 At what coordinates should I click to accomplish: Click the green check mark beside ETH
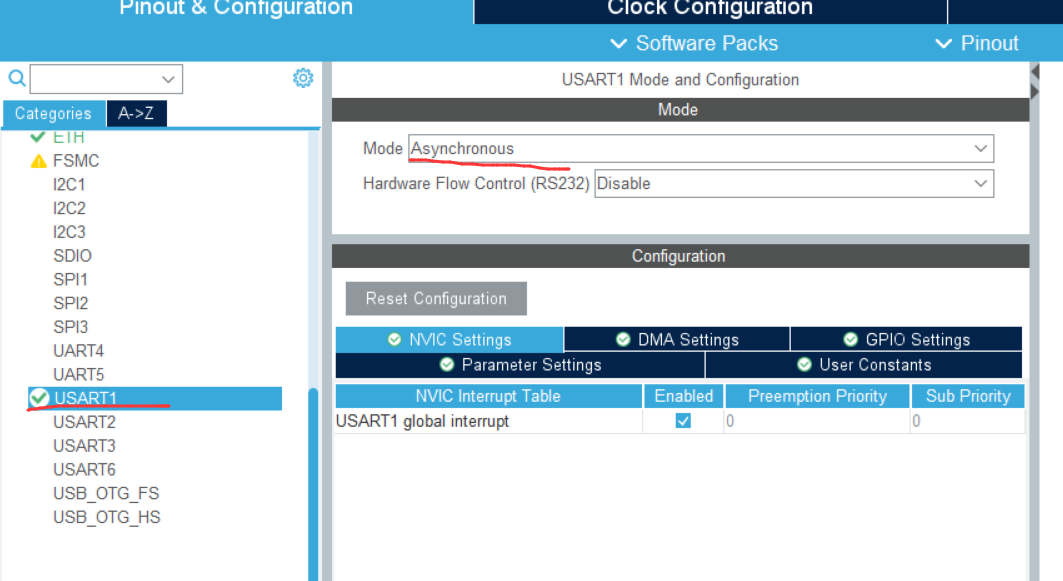38,137
